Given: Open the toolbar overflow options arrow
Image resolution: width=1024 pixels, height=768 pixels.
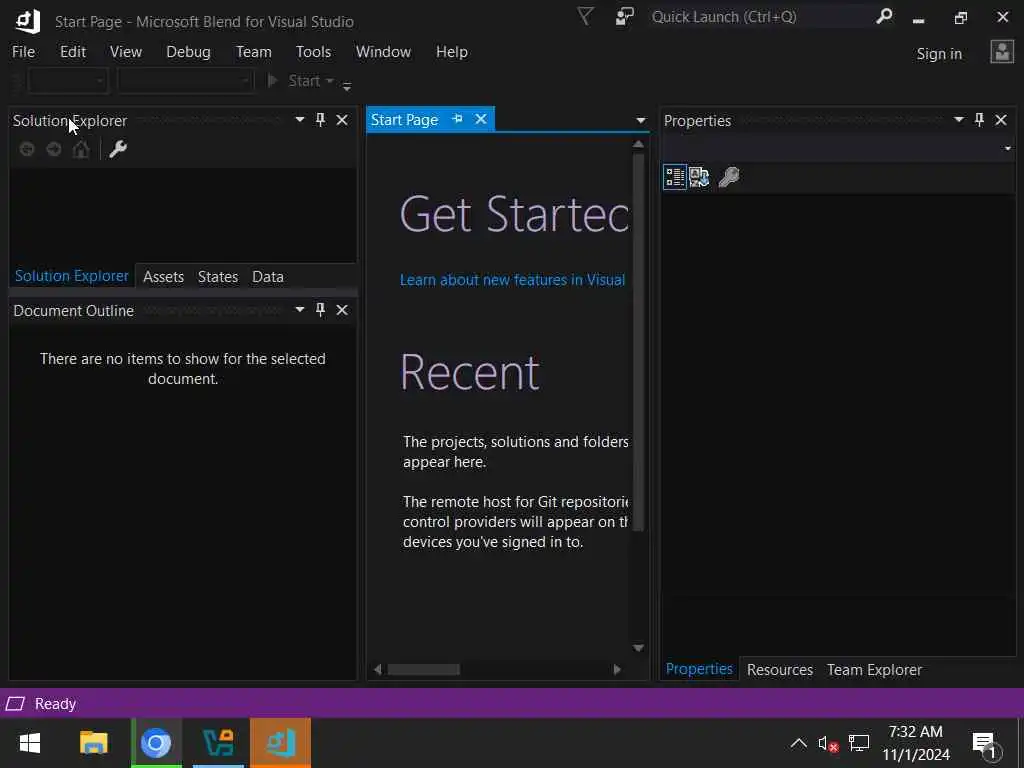Looking at the screenshot, I should (x=347, y=86).
